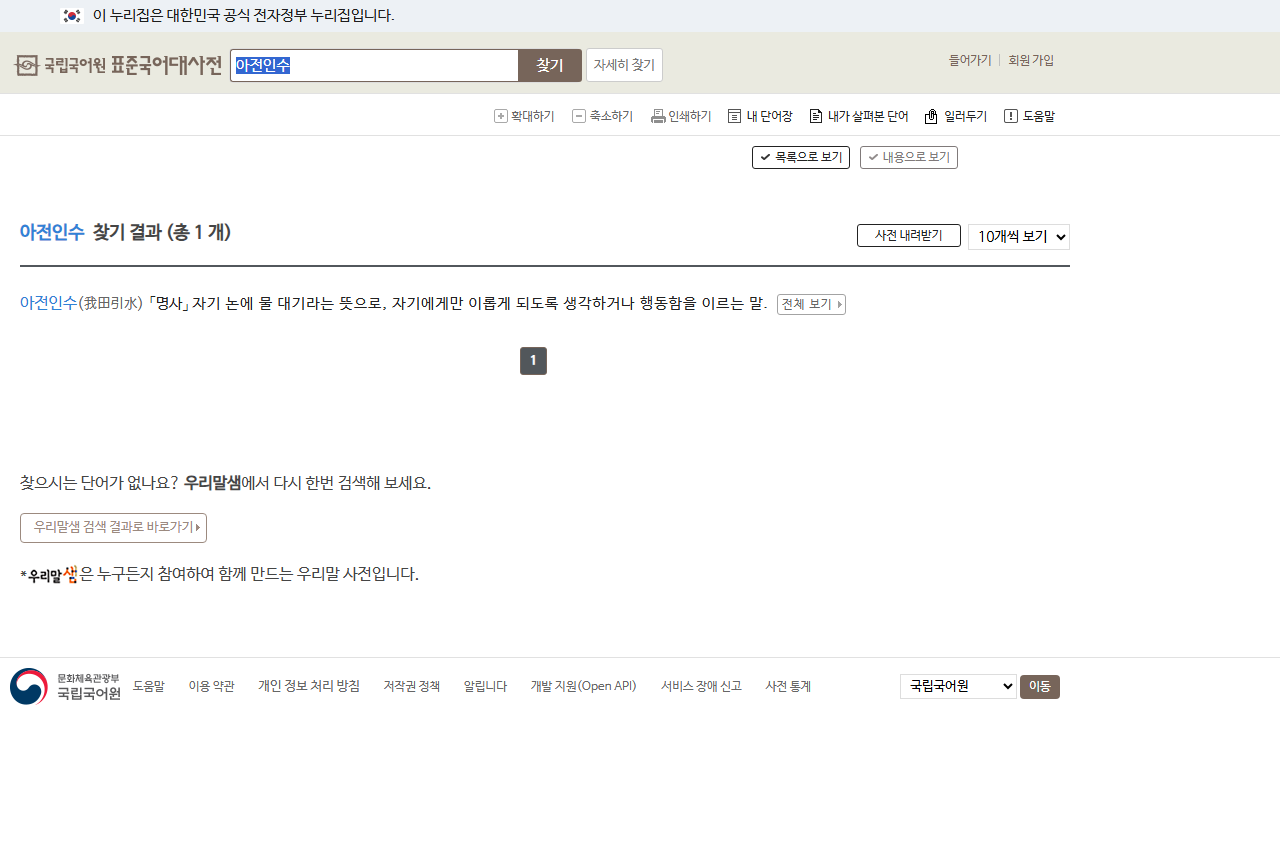The height and width of the screenshot is (860, 1280).
Task: Click the bold 우리말샘 link
Action: pyautogui.click(x=213, y=483)
